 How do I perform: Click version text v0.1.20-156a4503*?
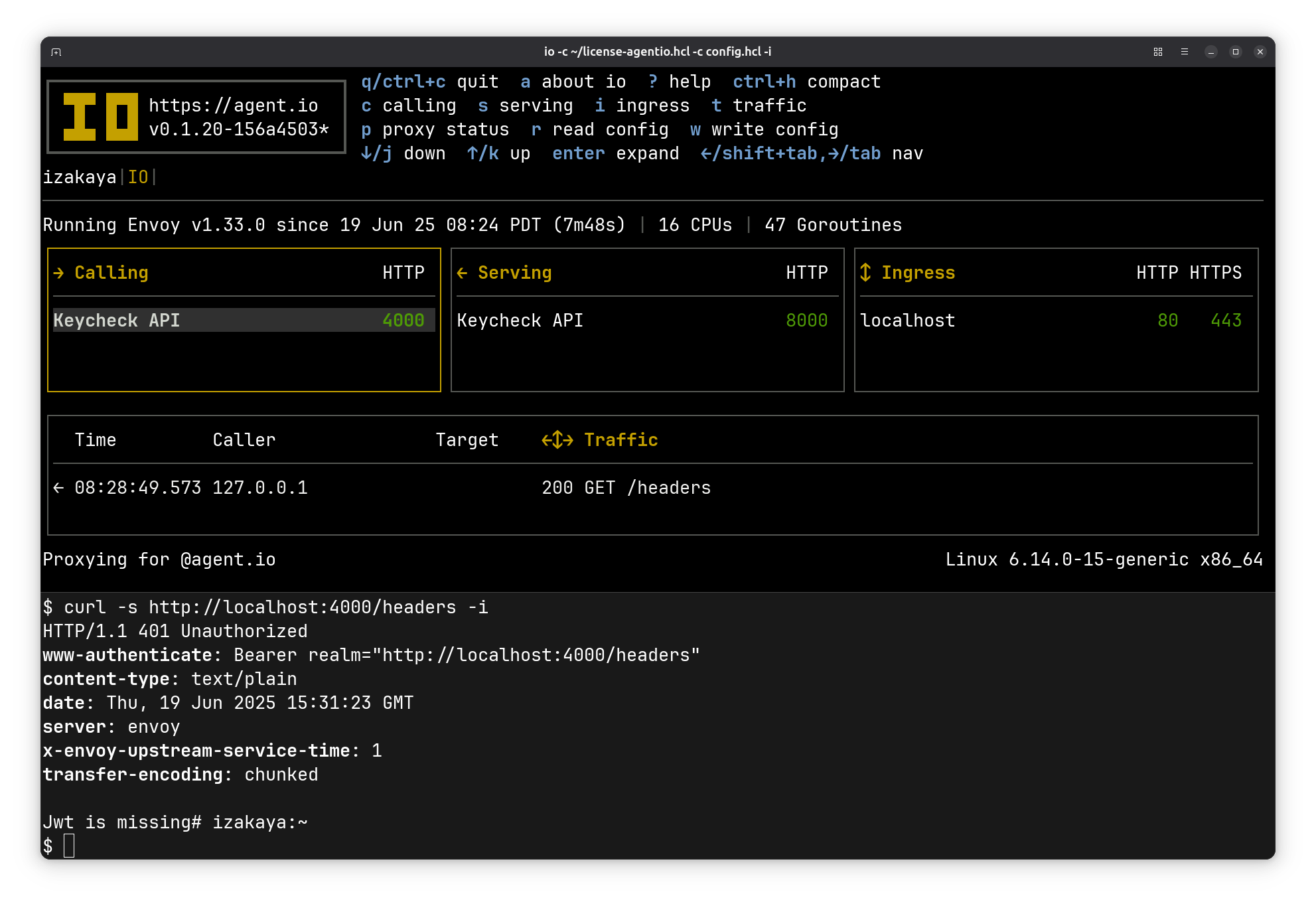point(239,129)
